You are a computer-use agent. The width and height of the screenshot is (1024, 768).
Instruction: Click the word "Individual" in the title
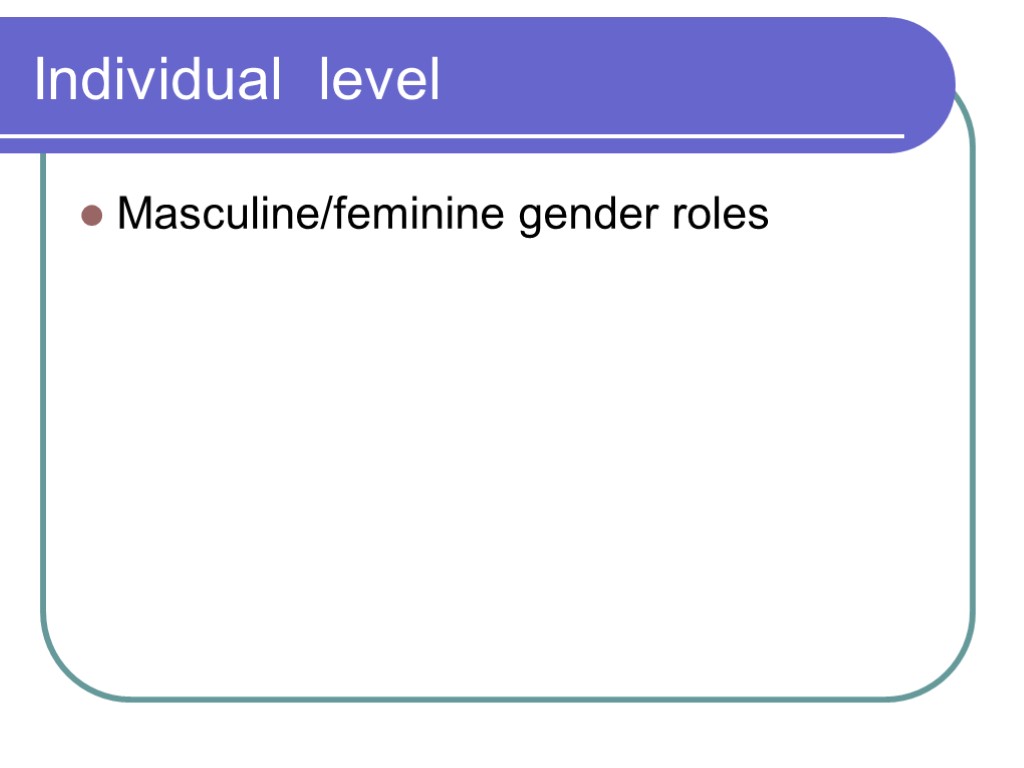157,80
